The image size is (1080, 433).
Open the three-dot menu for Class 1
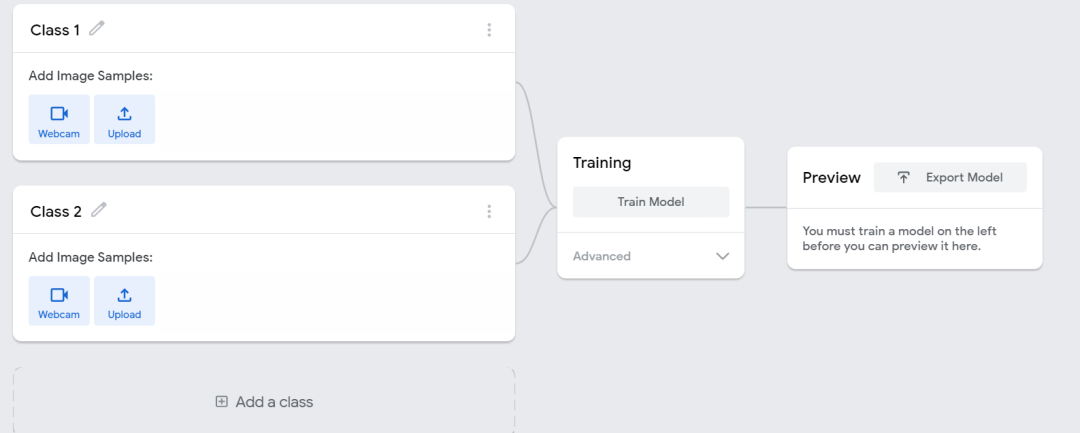coord(489,30)
